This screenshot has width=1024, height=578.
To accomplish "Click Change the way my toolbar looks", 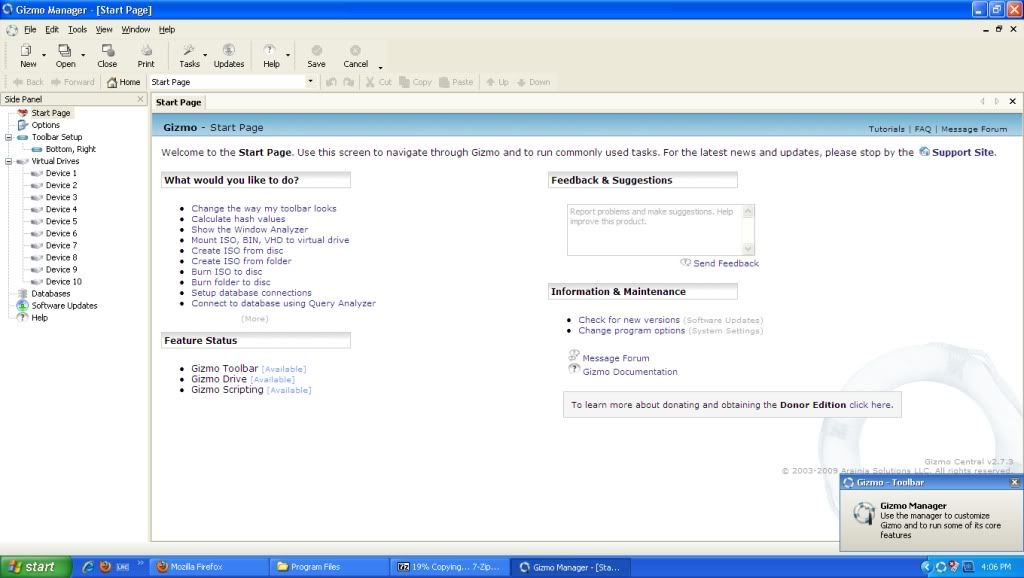I will pos(264,208).
